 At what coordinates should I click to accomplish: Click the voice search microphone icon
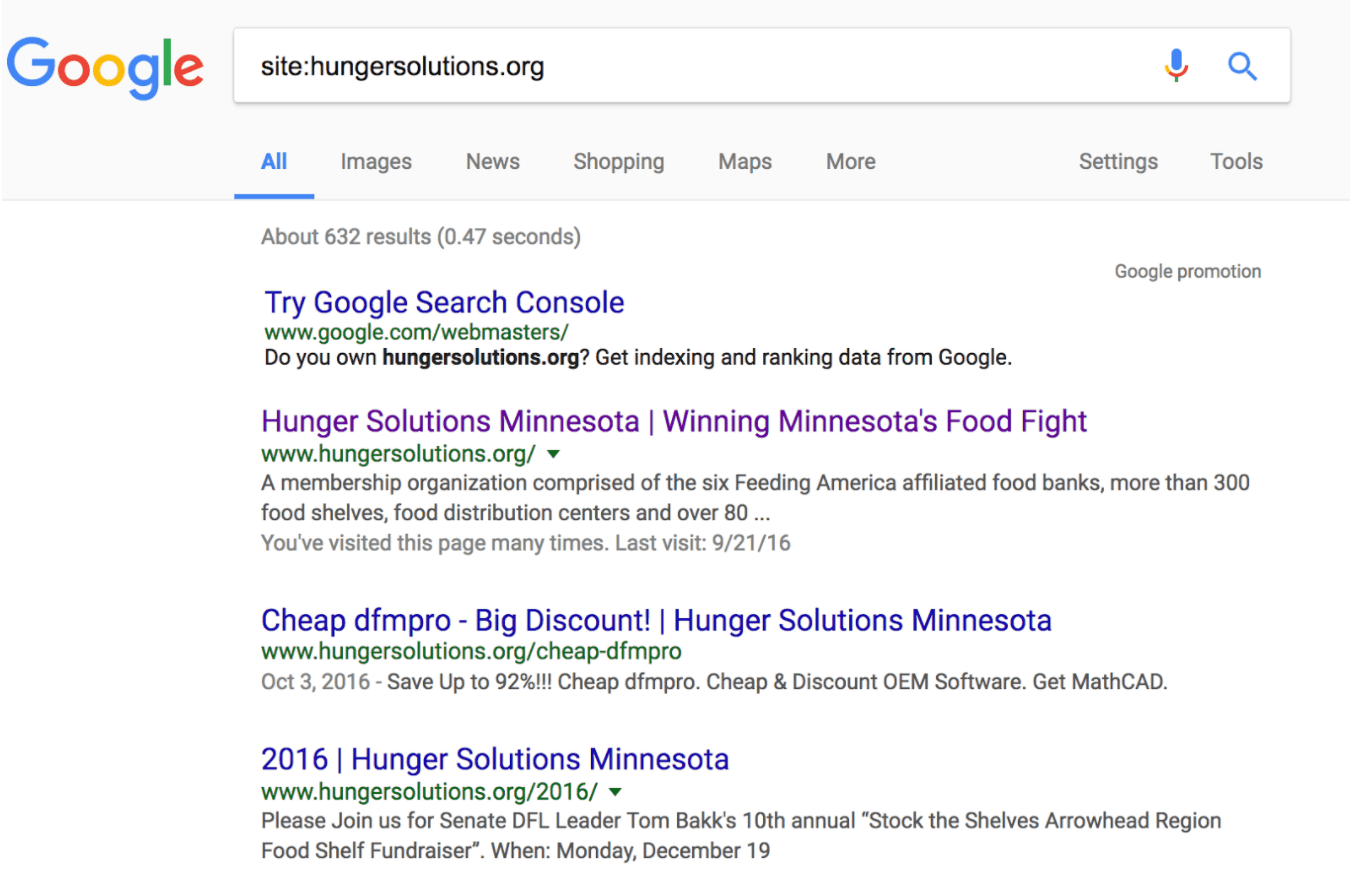[1176, 67]
